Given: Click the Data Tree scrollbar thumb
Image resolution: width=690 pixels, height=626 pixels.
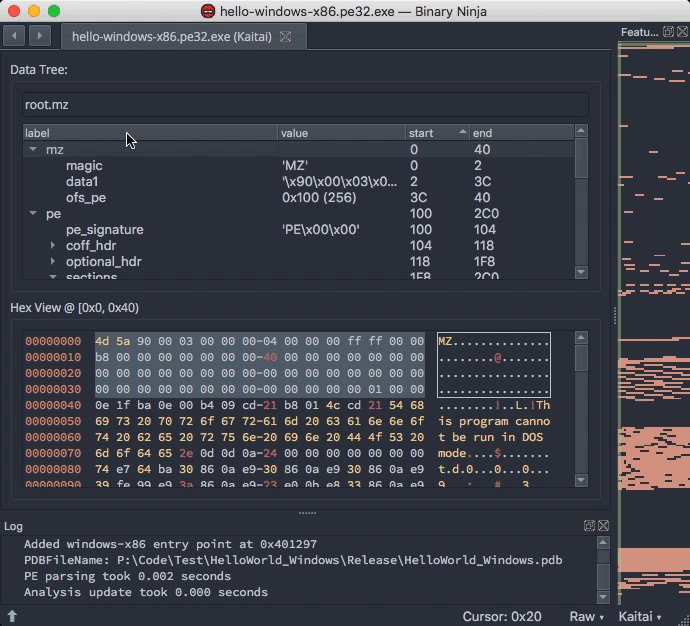Looking at the screenshot, I should 581,159.
